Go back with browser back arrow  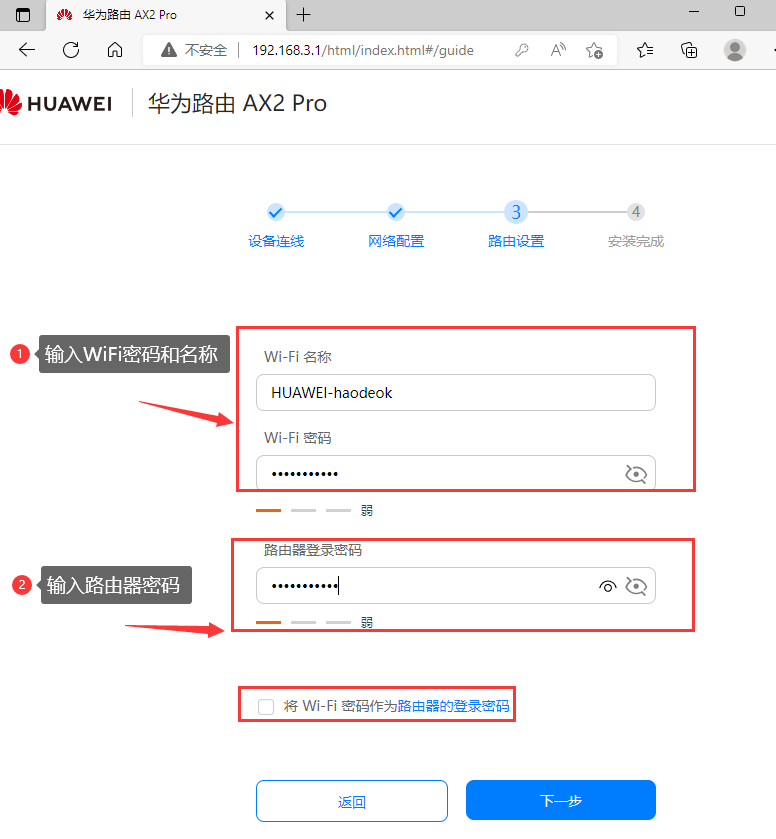tap(27, 50)
